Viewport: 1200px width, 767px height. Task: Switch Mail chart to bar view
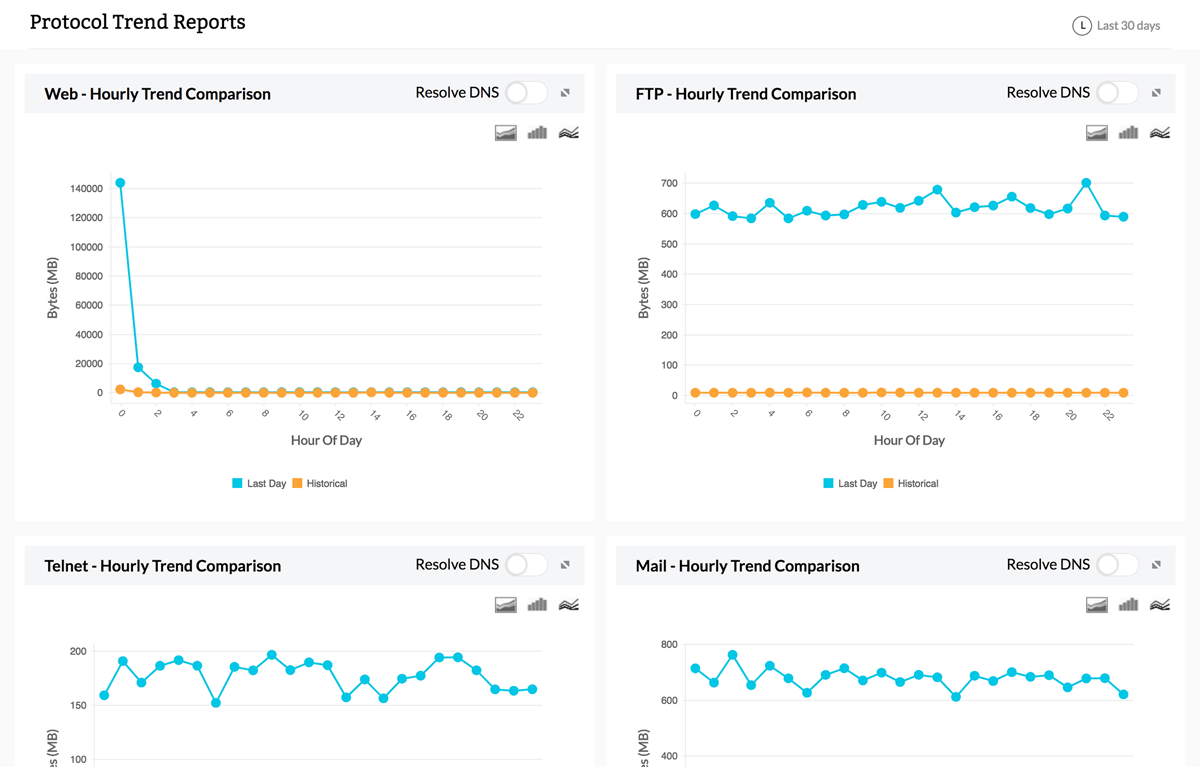(x=1128, y=605)
